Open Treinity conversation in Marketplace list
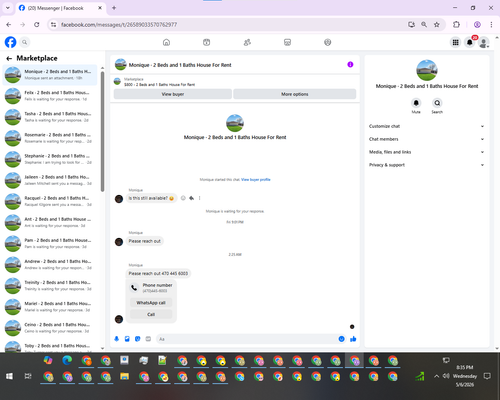The image size is (500, 400). [x=50, y=285]
